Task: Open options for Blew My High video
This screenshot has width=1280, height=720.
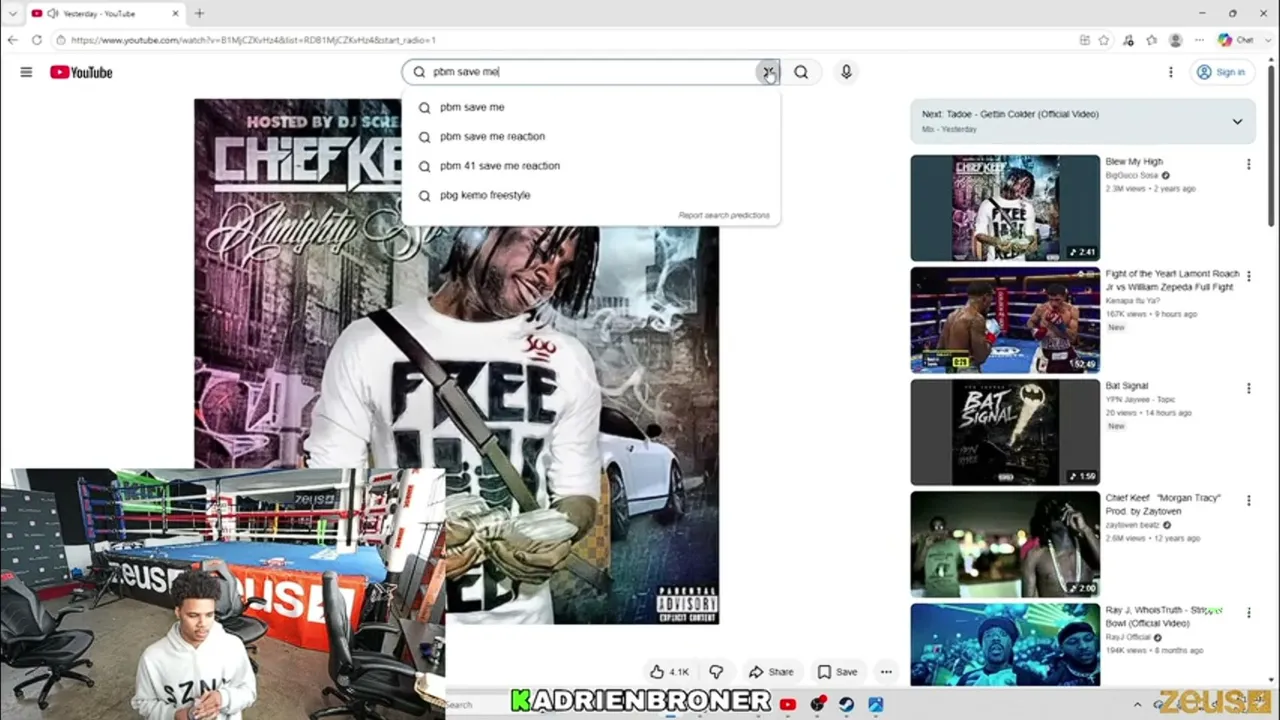Action: coord(1248,164)
